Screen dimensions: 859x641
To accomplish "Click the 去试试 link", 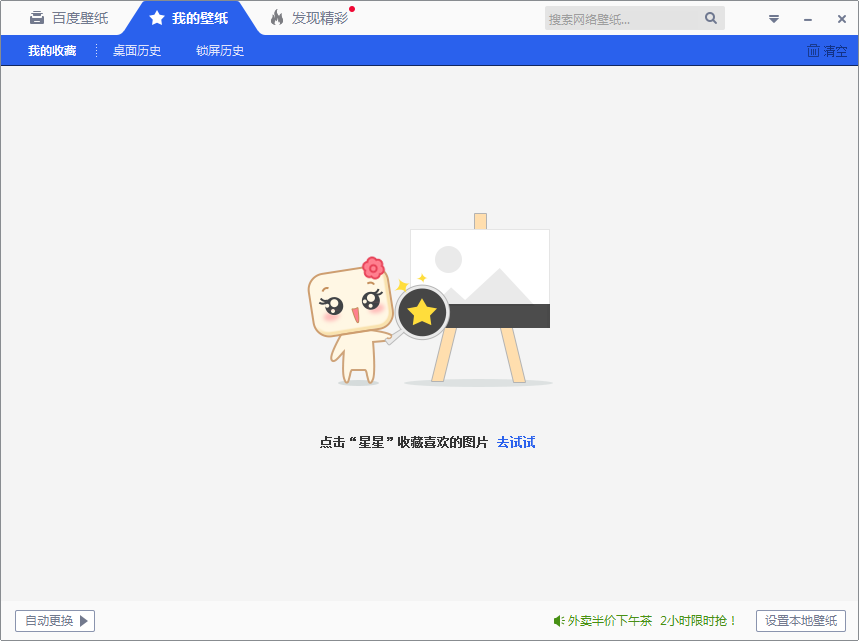I will pyautogui.click(x=517, y=441).
